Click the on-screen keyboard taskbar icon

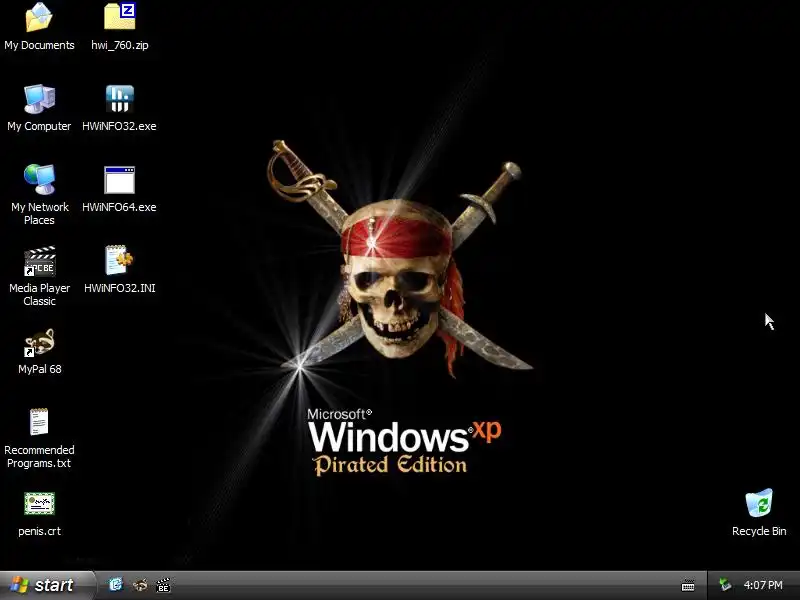point(688,585)
